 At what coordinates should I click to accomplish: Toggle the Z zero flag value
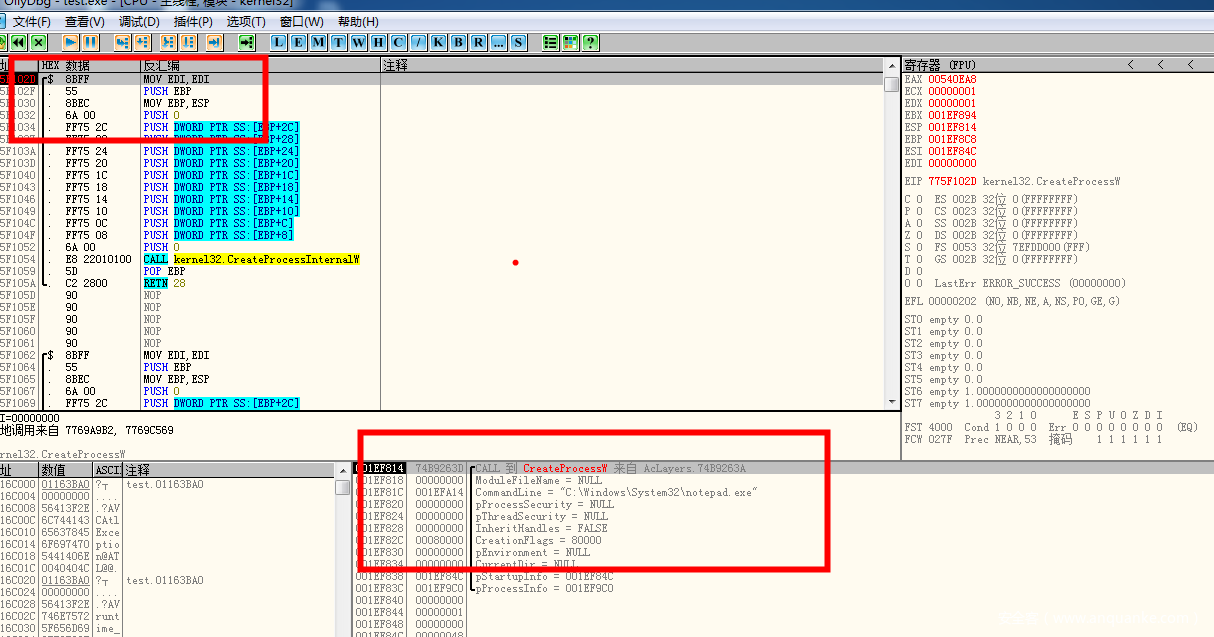[920, 235]
